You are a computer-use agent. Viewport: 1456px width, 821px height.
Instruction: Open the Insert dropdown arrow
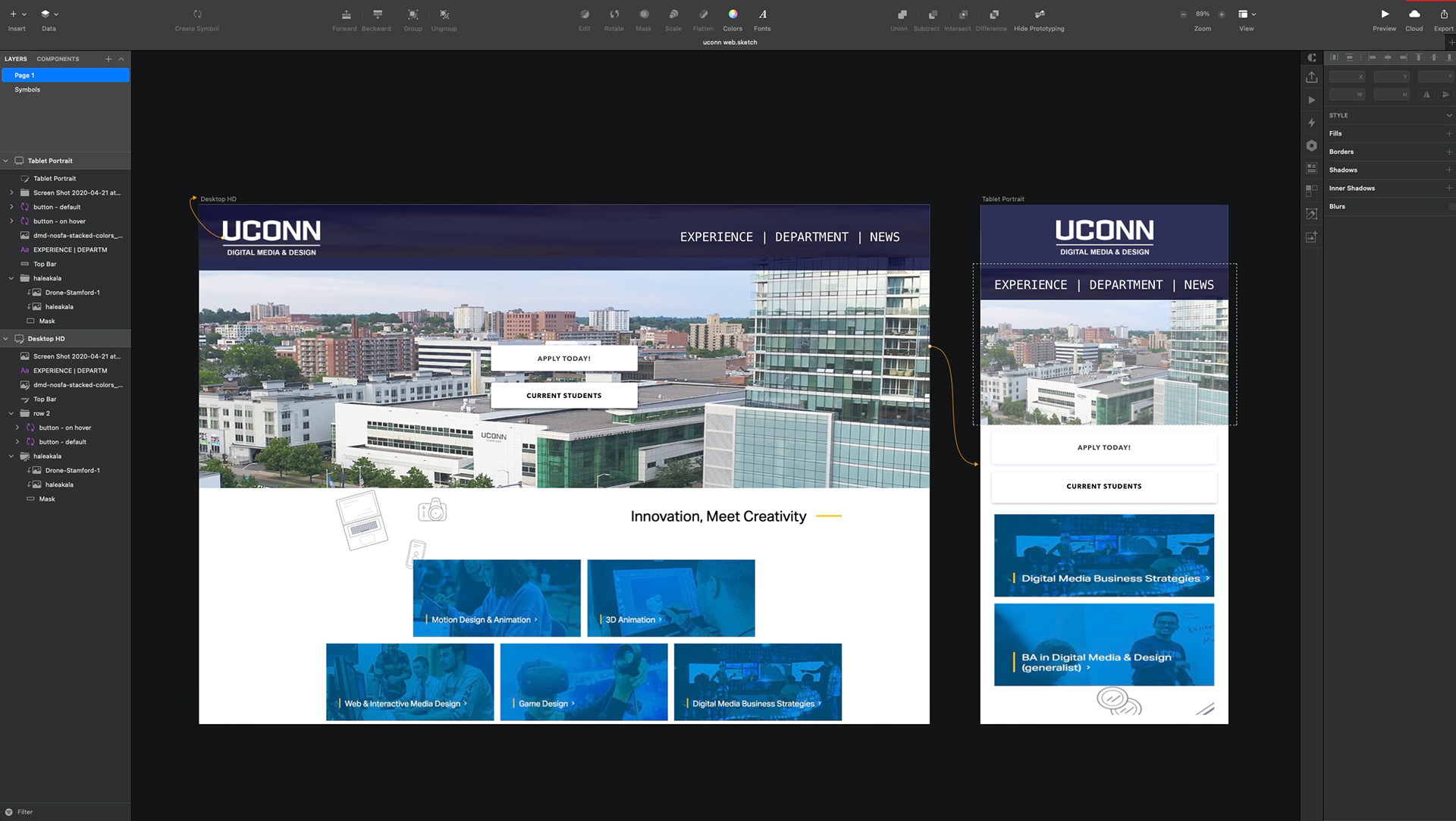[x=24, y=14]
